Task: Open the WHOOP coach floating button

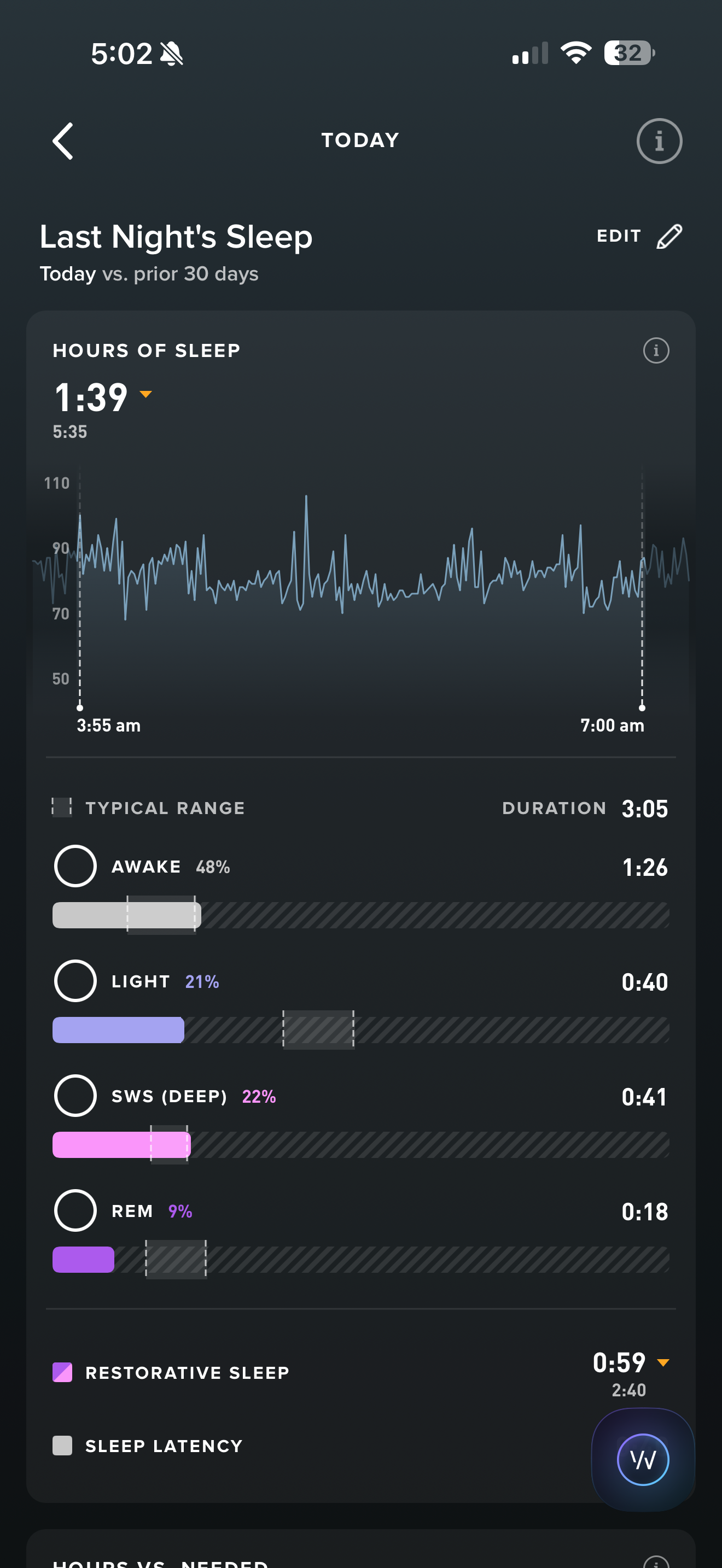Action: 643,1459
